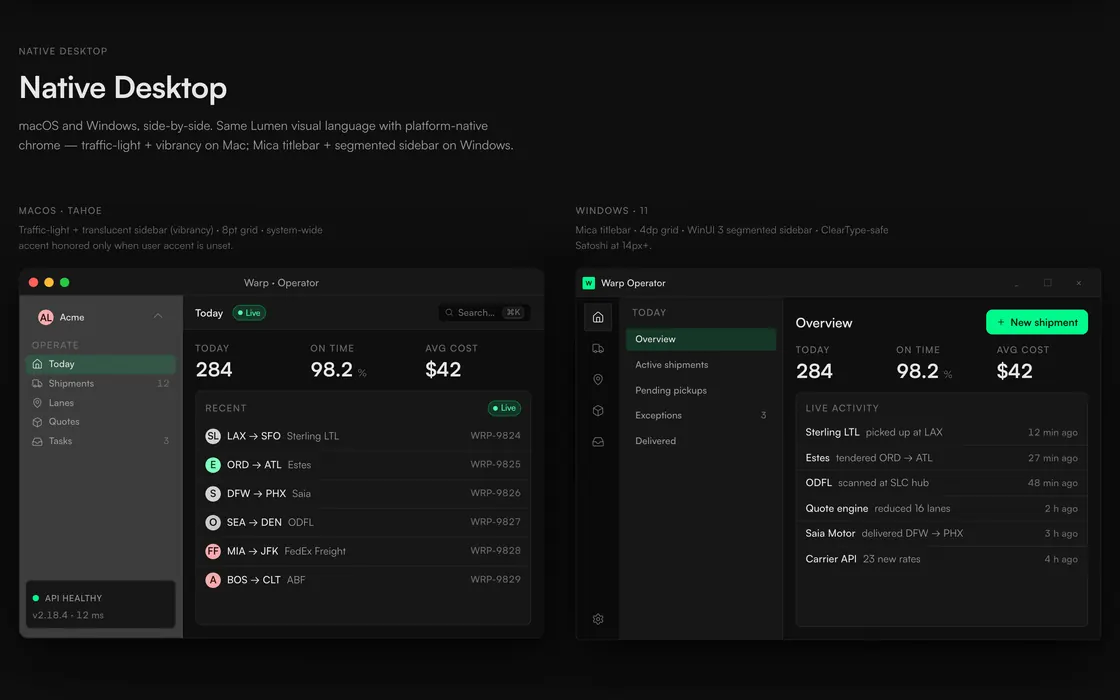Image resolution: width=1120 pixels, height=700 pixels.
Task: Open Shipments in the Mac sidebar
Action: (x=101, y=384)
